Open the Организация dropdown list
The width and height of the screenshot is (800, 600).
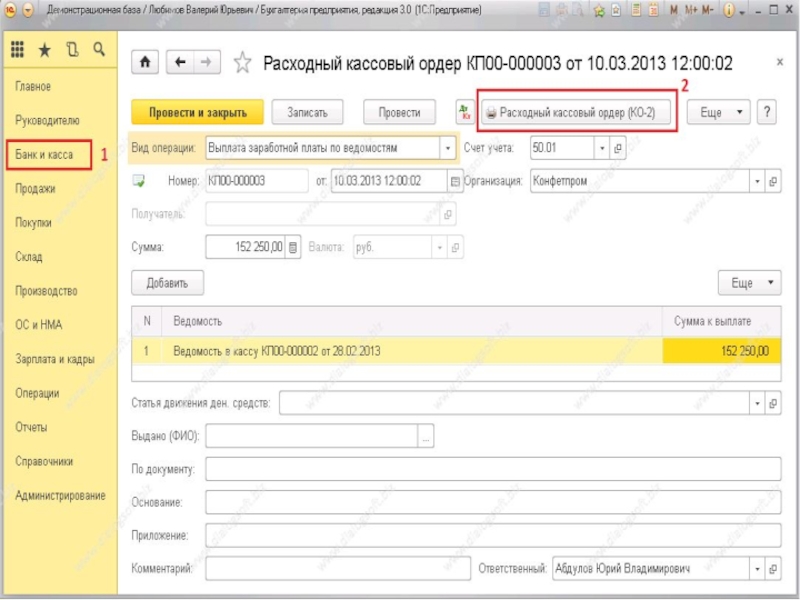(759, 181)
